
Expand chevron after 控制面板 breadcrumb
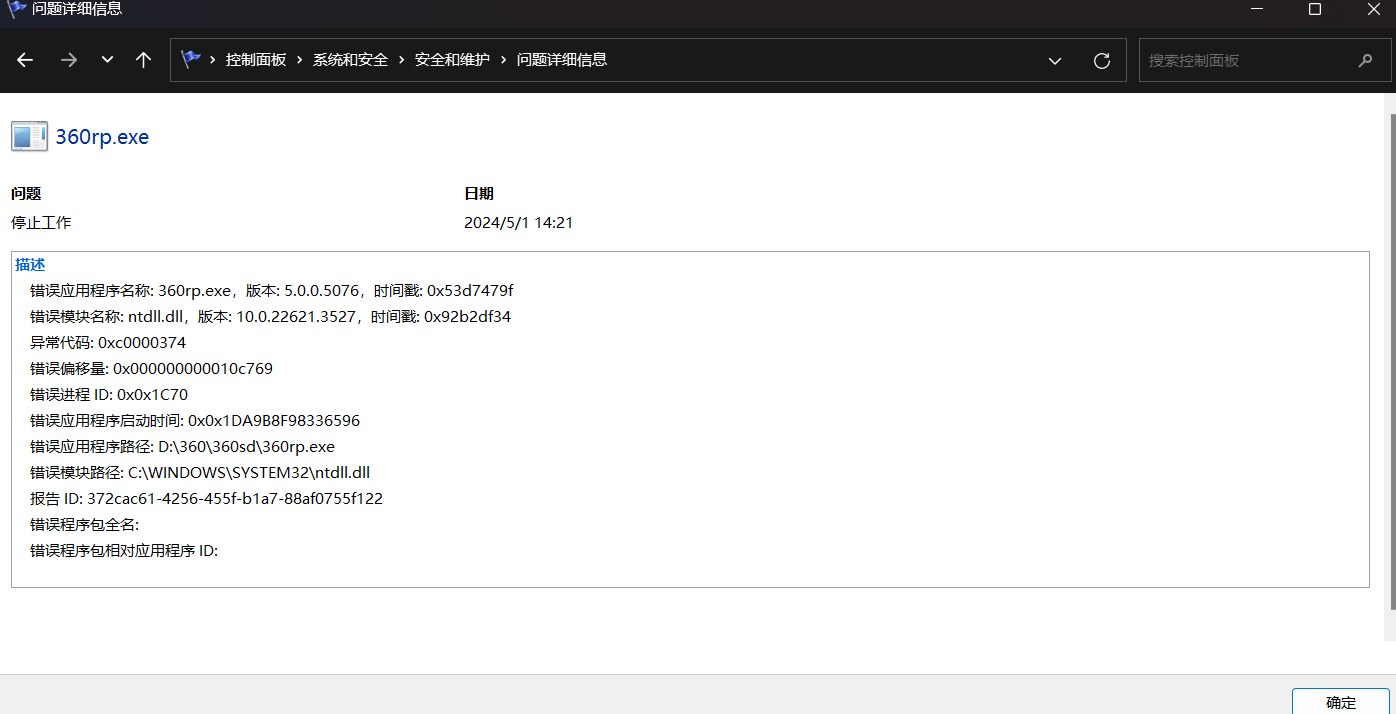pos(300,60)
